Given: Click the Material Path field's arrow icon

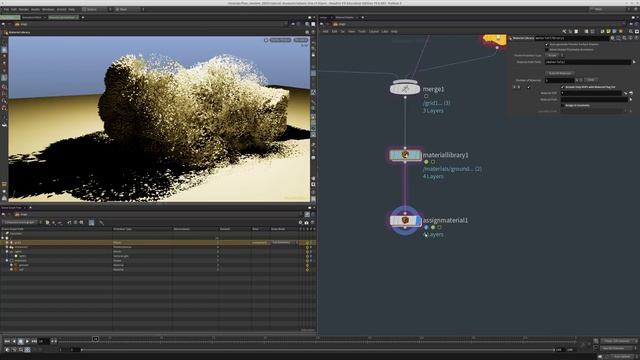Looking at the screenshot, I should coord(631,99).
